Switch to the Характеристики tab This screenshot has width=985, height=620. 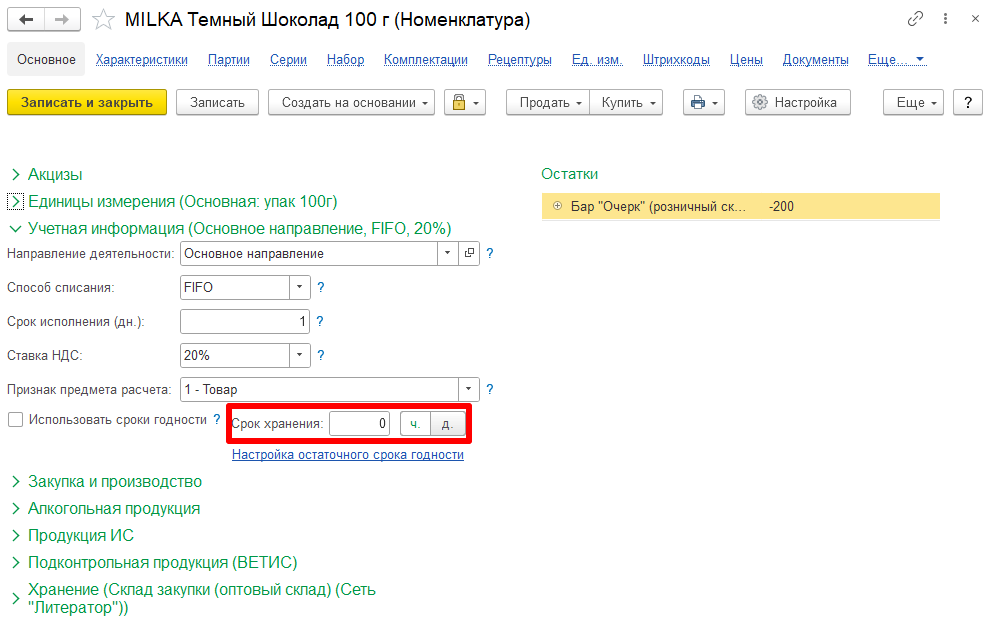[141, 60]
